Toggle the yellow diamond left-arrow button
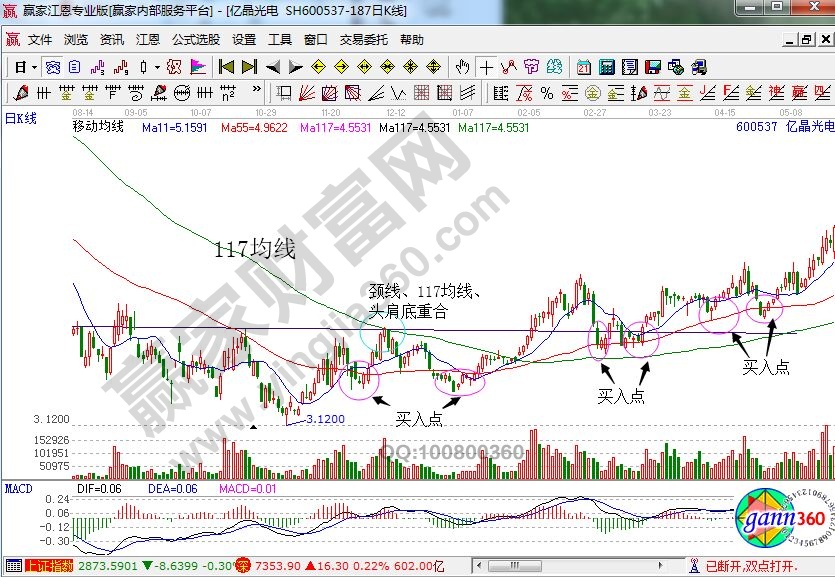Image resolution: width=835 pixels, height=577 pixels. tap(319, 67)
